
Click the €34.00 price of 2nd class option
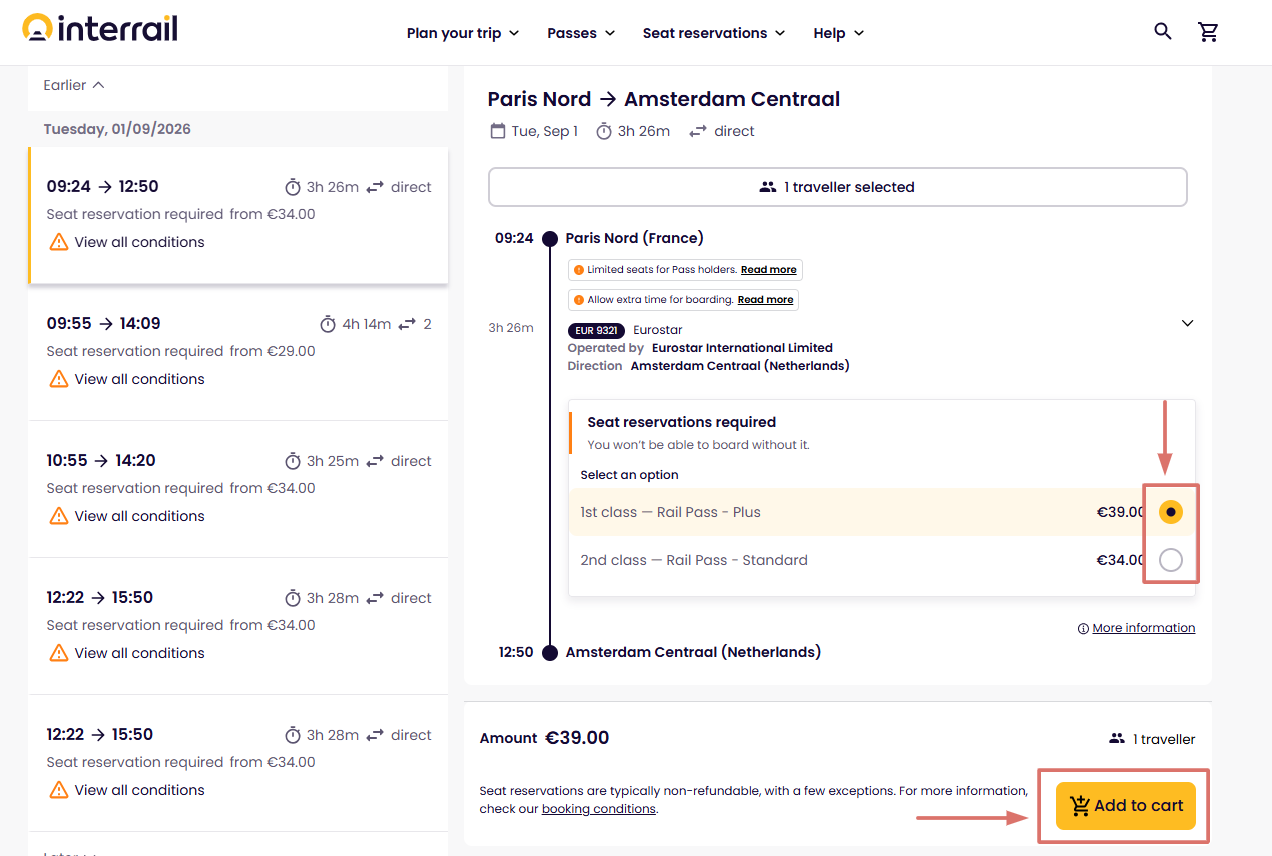click(x=1120, y=560)
